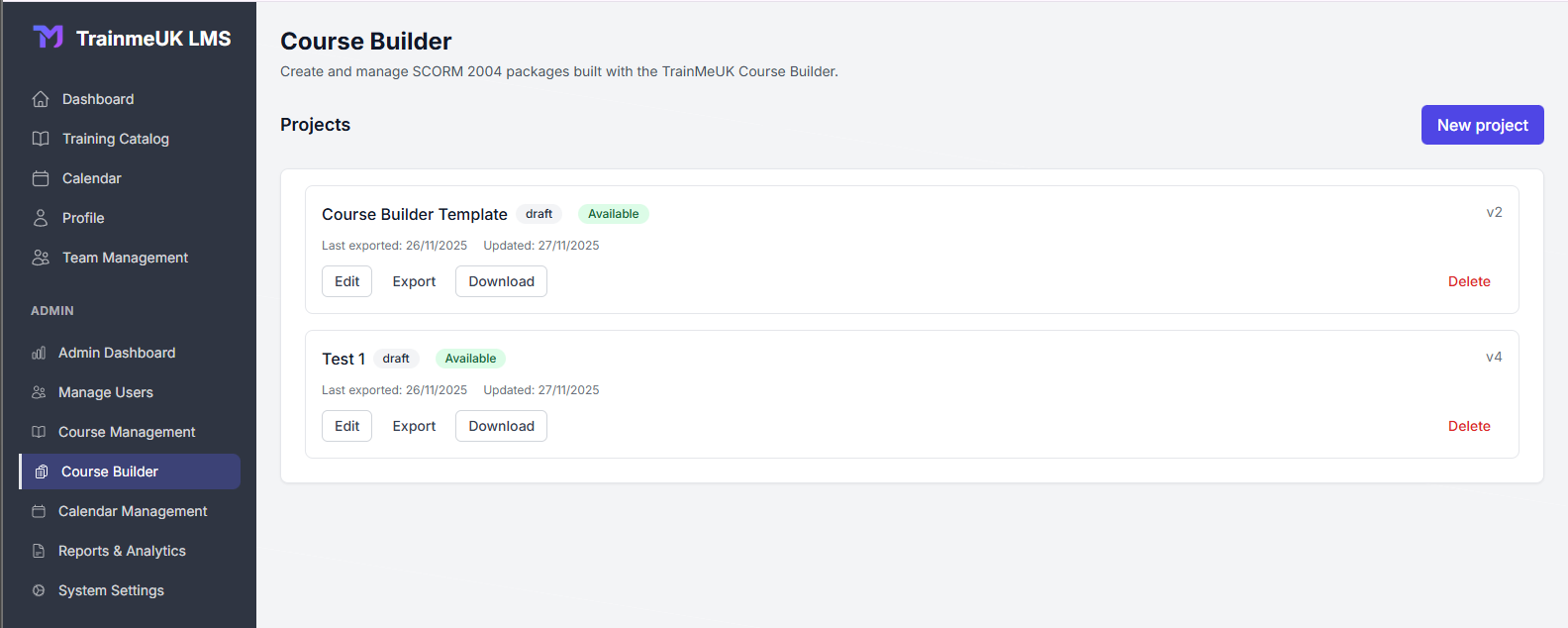Screen dimensions: 1568x628
Task: Select the Calendar Management icon
Action: pos(40,511)
